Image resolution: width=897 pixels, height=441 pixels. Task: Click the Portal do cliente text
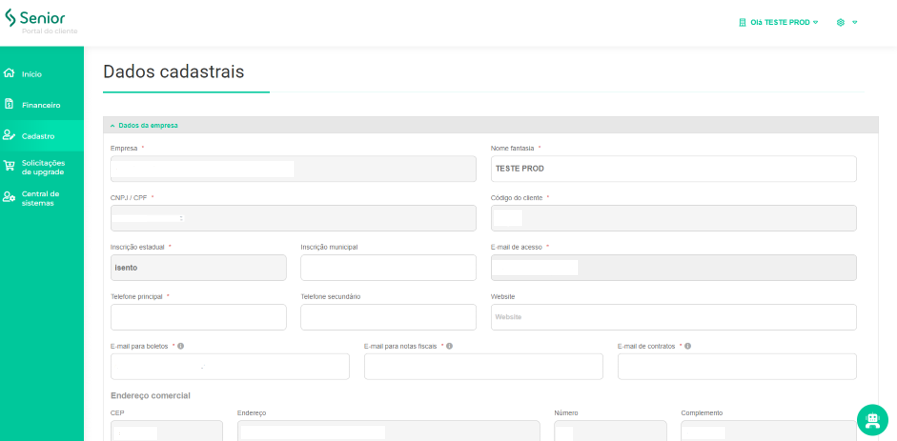(x=49, y=31)
